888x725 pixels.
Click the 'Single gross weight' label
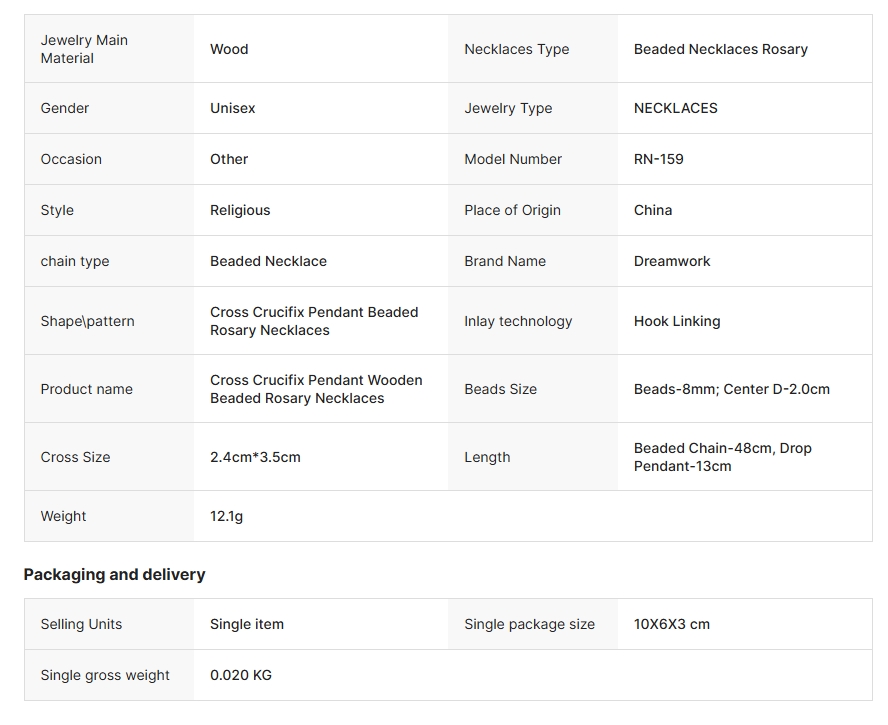coord(105,675)
